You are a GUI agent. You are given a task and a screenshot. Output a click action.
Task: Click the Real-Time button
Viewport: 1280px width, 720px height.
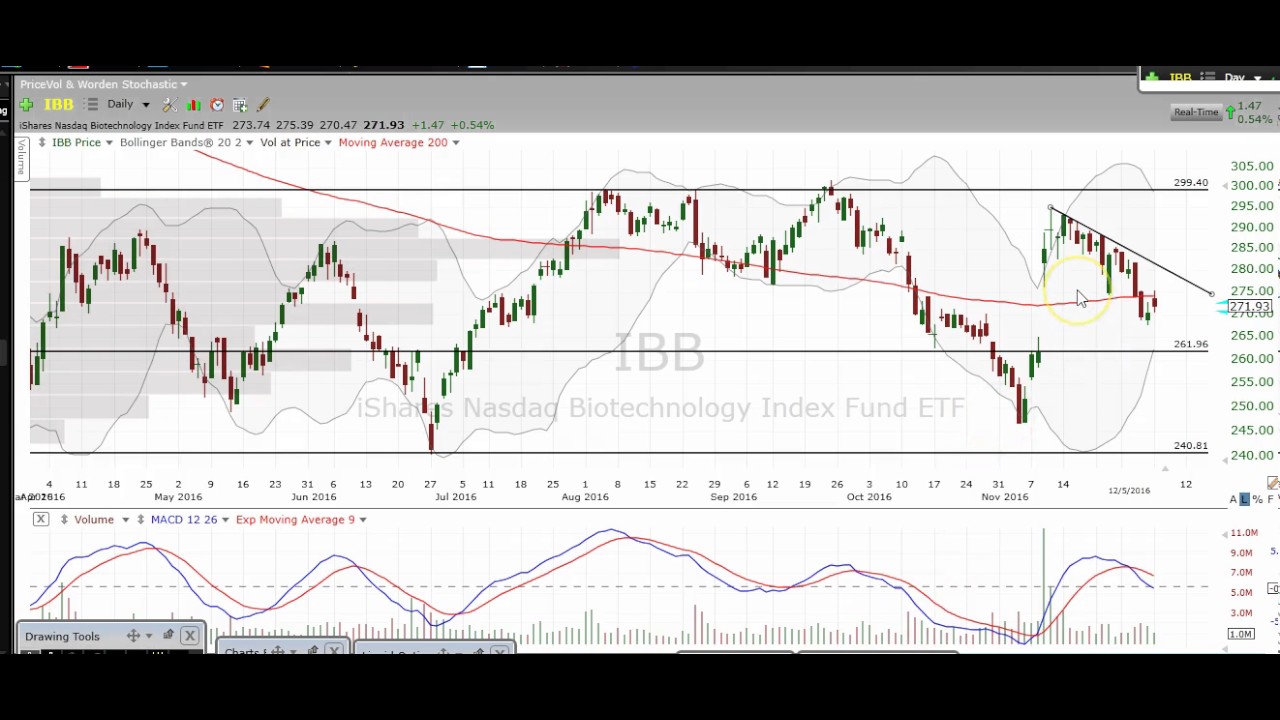(1196, 112)
